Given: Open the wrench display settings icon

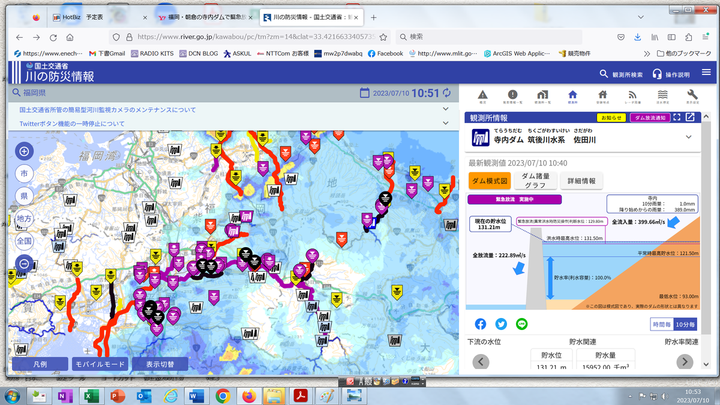Looking at the screenshot, I should (x=692, y=97).
